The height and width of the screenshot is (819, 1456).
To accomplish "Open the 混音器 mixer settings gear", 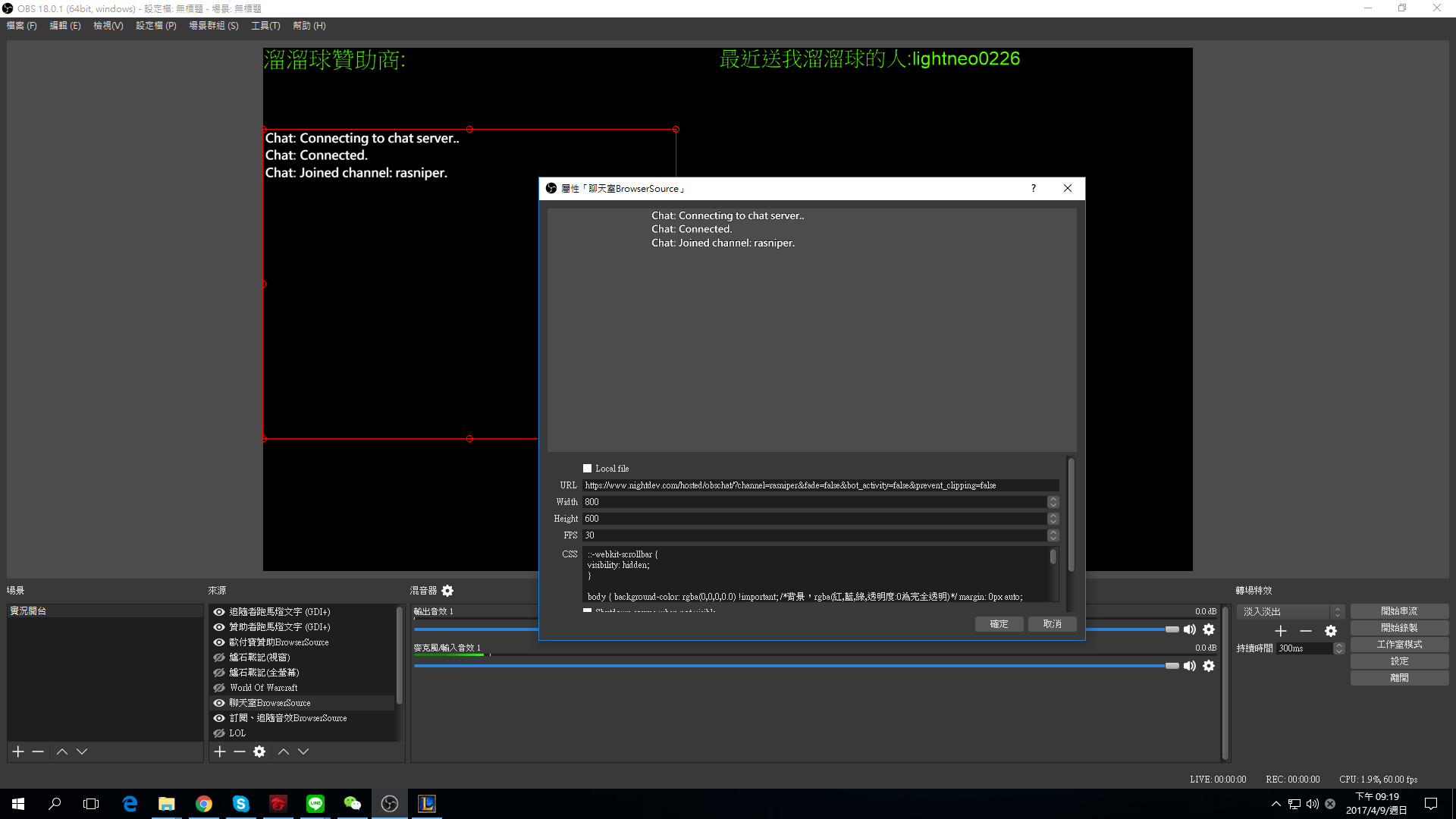I will [x=447, y=591].
